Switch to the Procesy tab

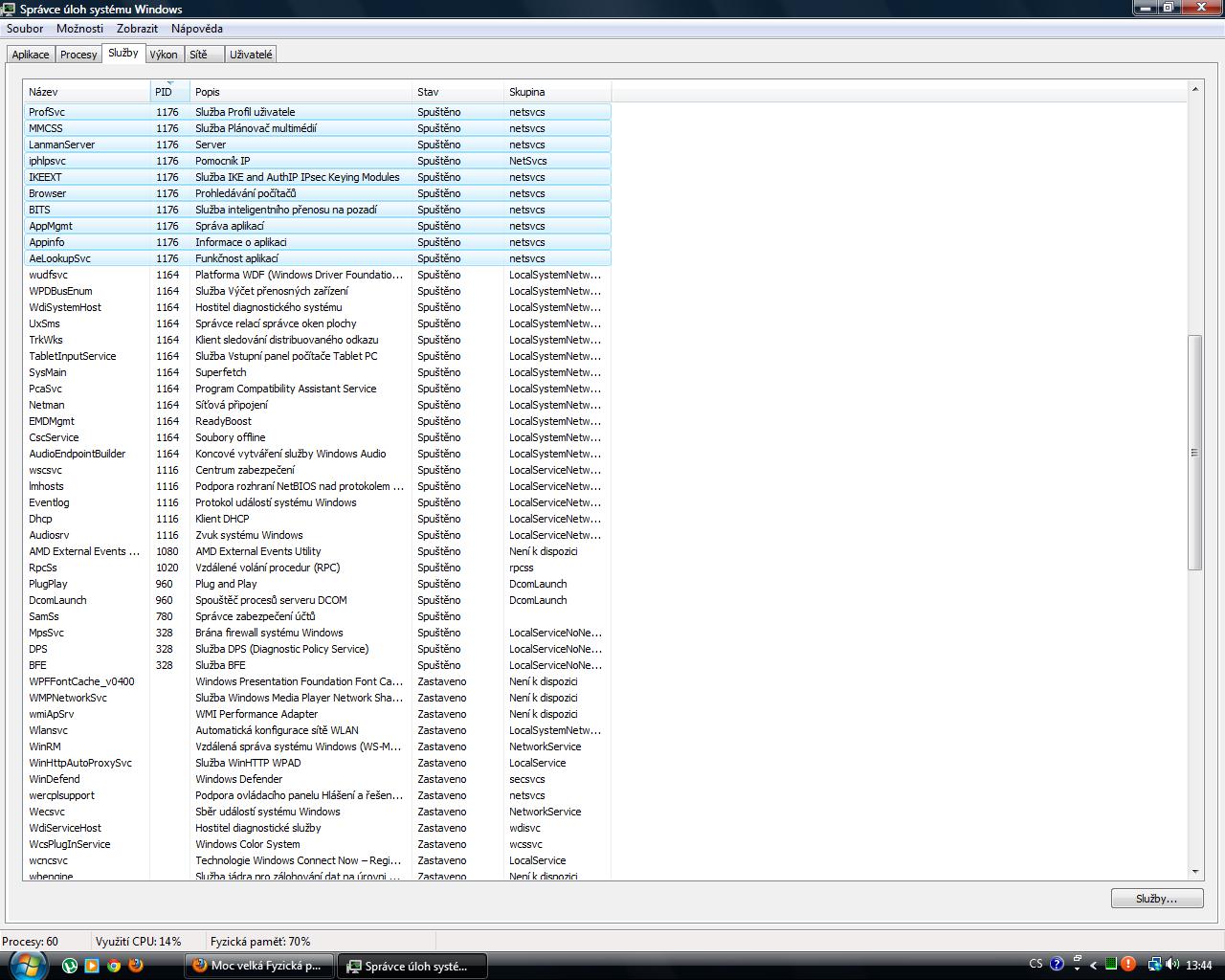(78, 55)
